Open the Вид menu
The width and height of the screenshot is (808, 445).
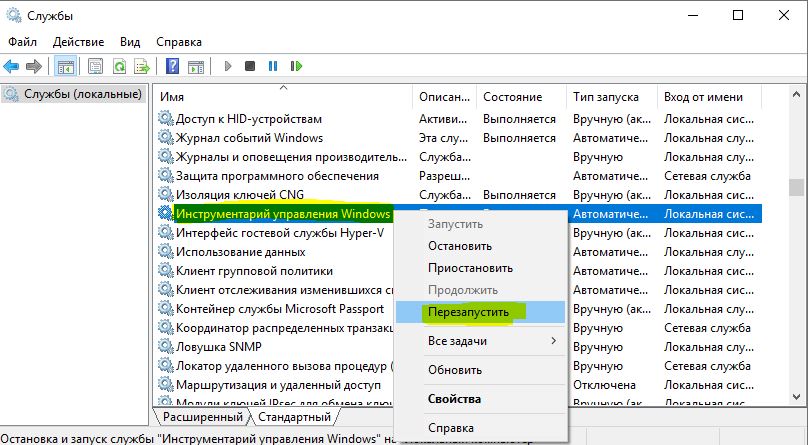pos(130,42)
